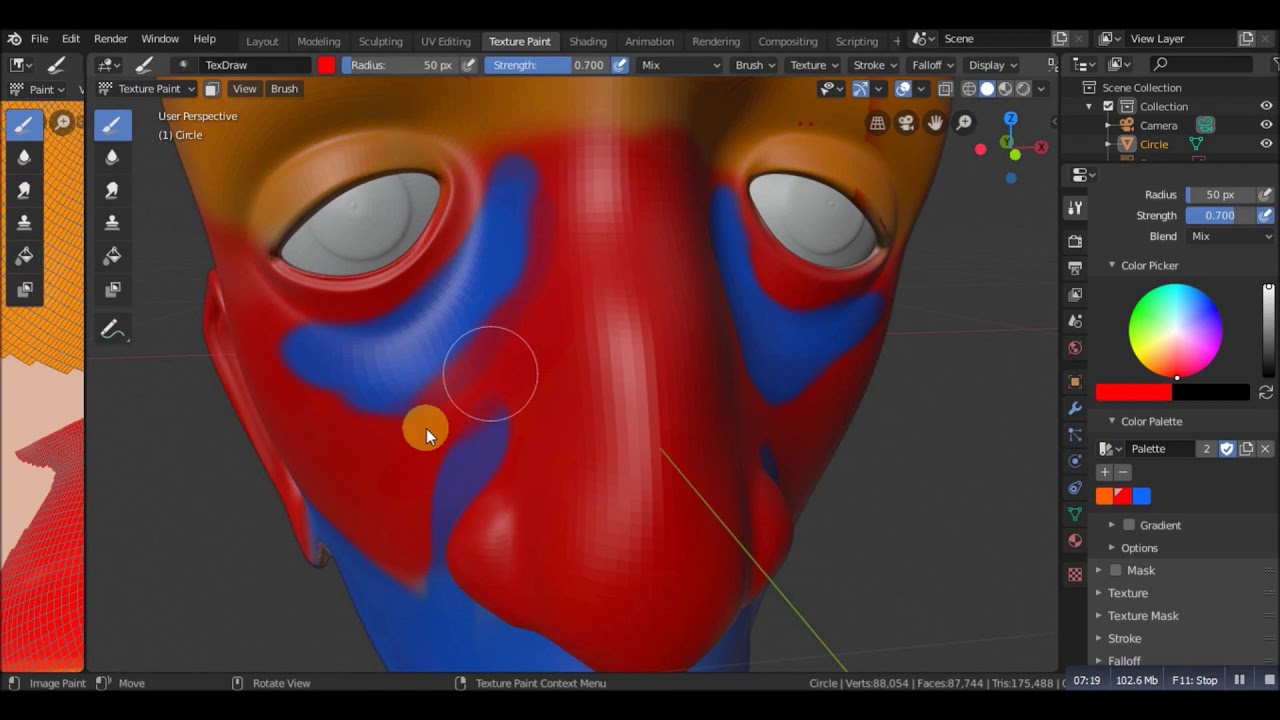The height and width of the screenshot is (720, 1280).
Task: Switch to the Shading workspace tab
Action: (587, 41)
